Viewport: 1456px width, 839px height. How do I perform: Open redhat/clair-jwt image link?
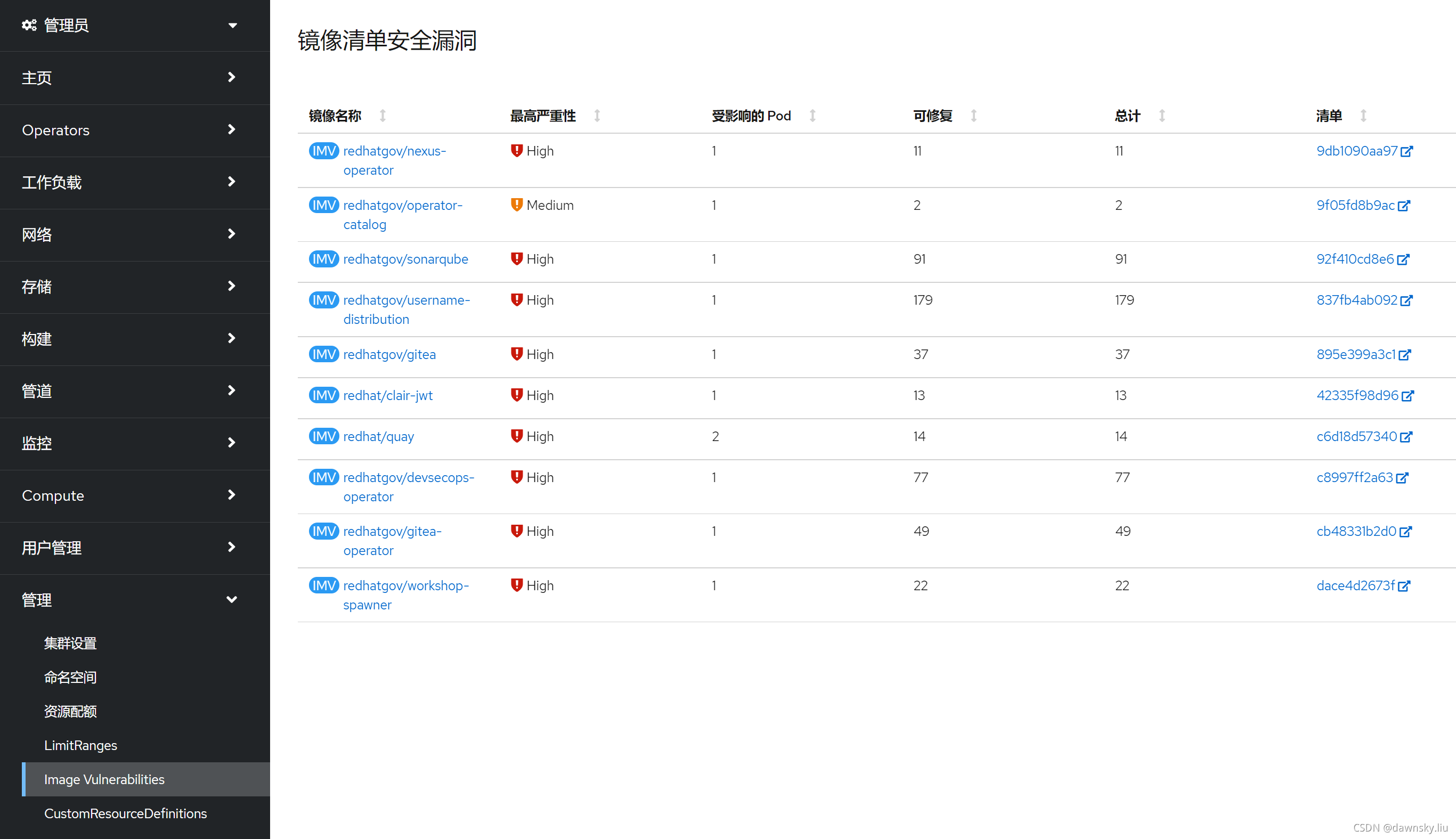pos(388,395)
